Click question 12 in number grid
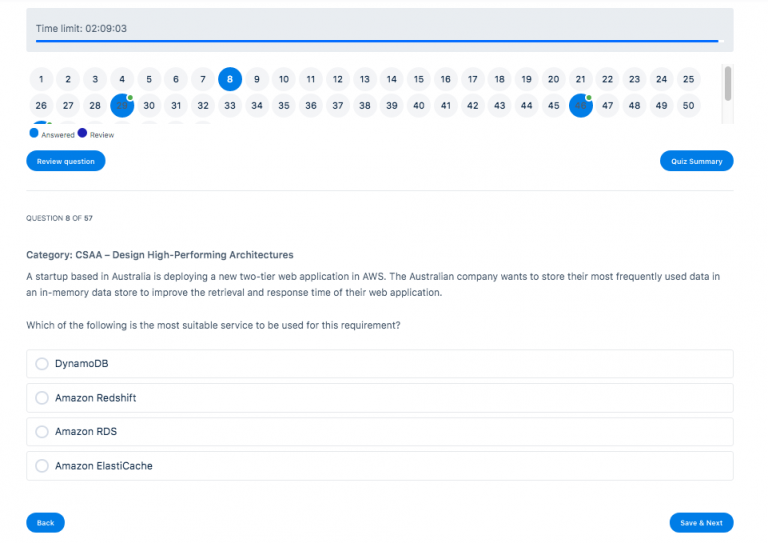 (x=338, y=79)
